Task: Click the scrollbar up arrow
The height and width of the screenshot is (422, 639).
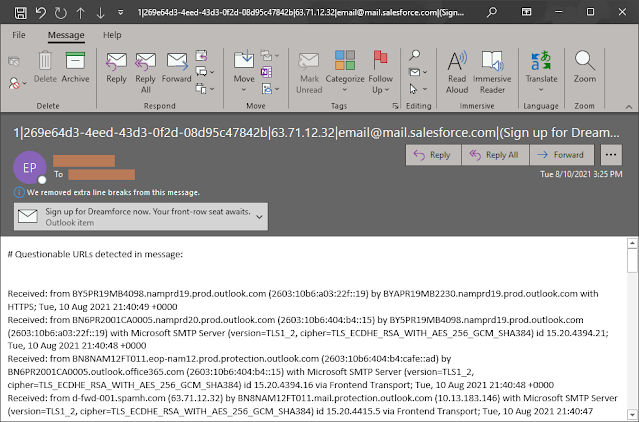Action: [x=632, y=244]
